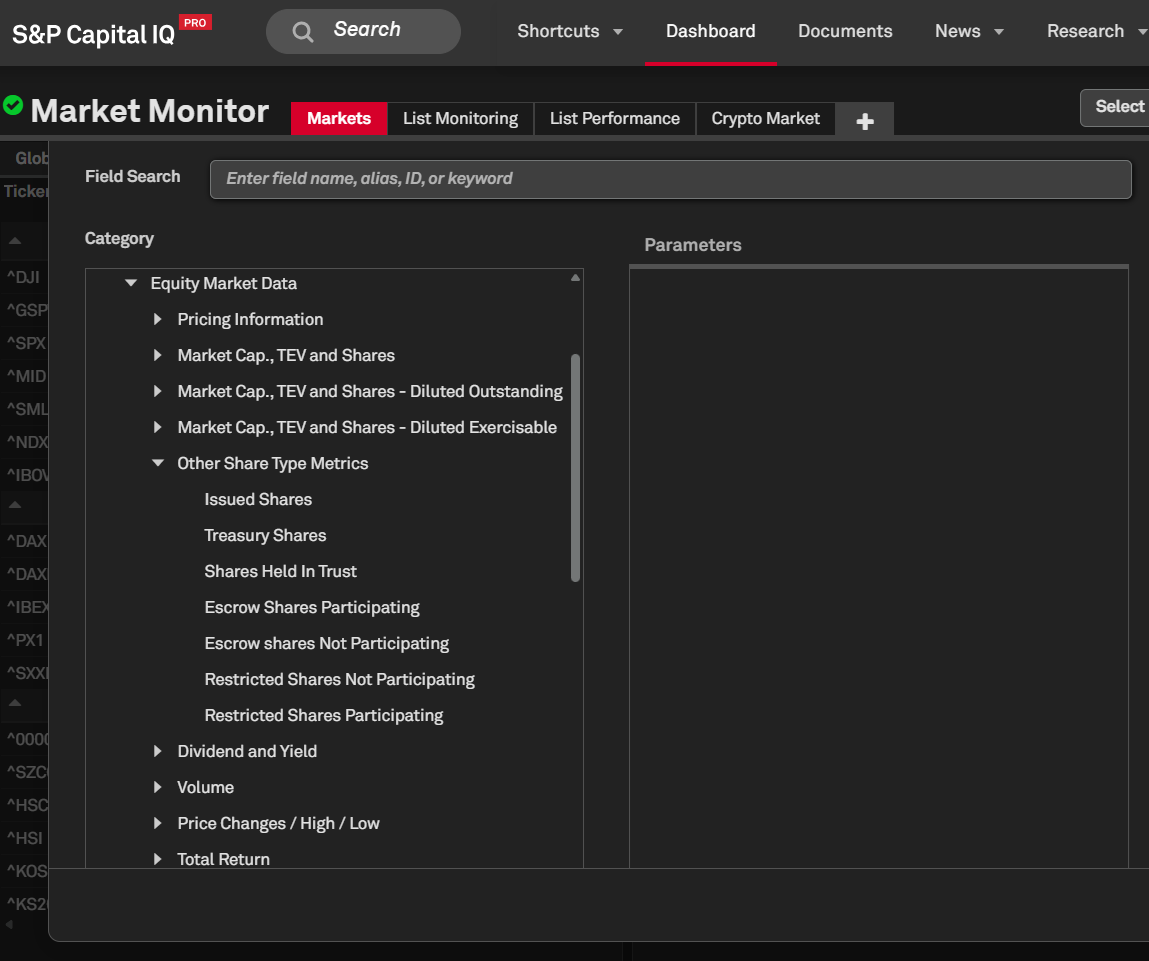Click the green Market Monitor status icon
The height and width of the screenshot is (961, 1149).
(x=13, y=106)
